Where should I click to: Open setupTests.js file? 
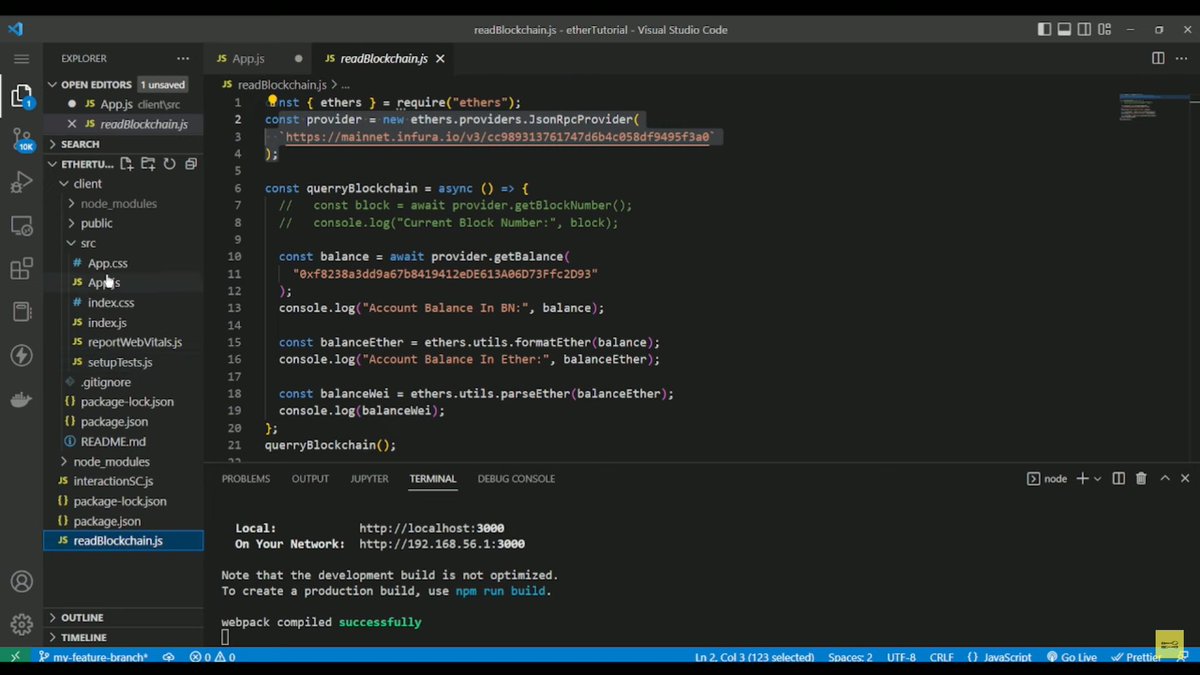[x=124, y=362]
